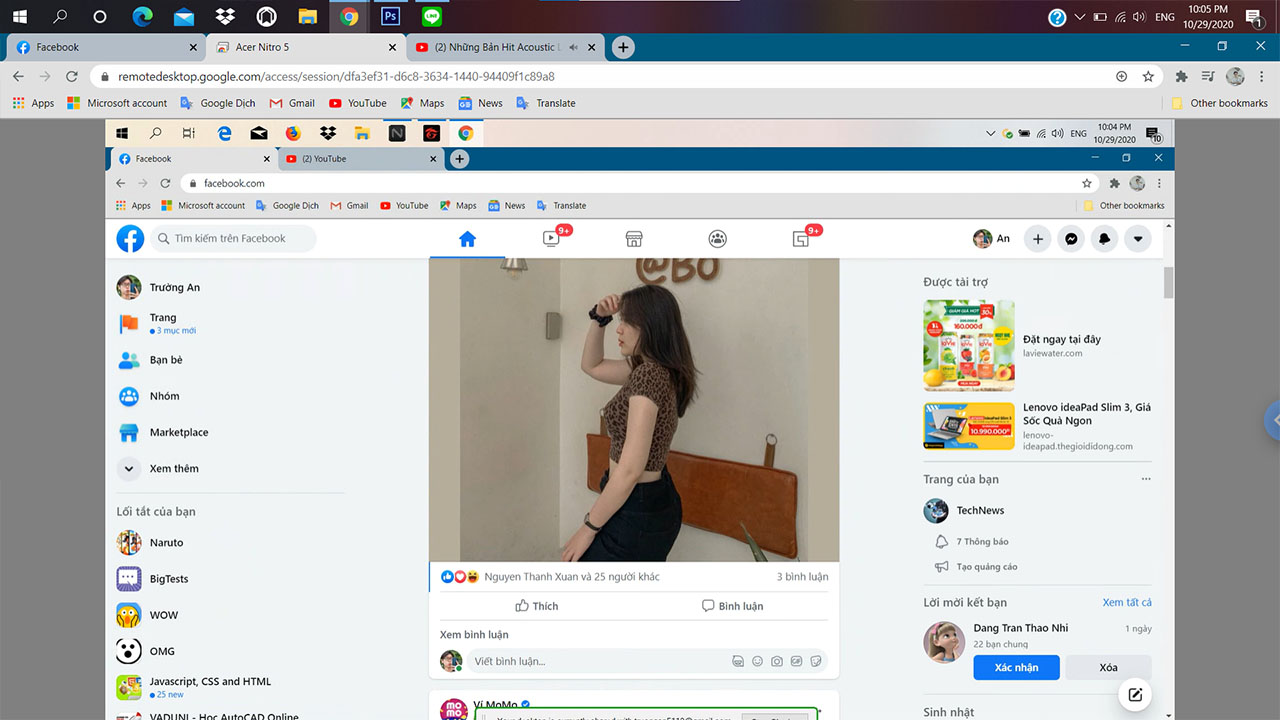Click the Thích like button
Viewport: 1280px width, 720px height.
click(x=536, y=606)
